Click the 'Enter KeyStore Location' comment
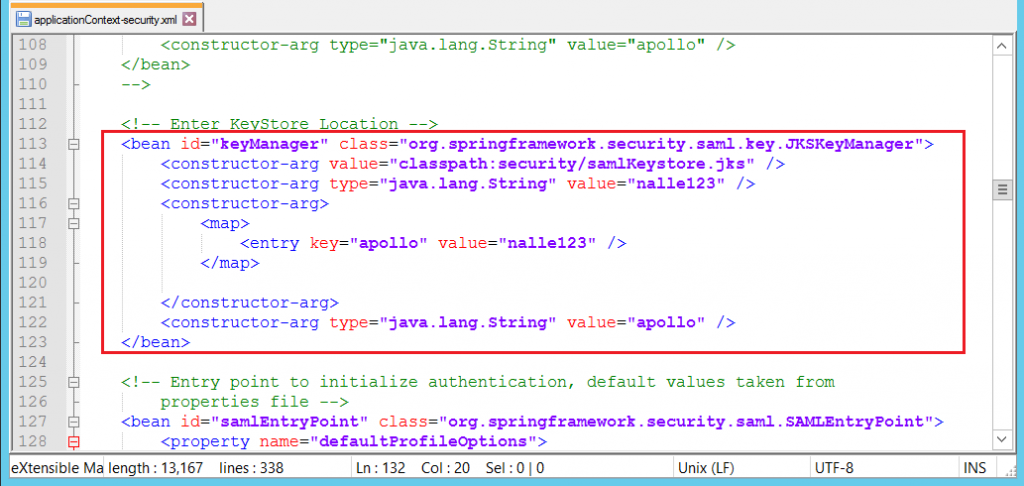This screenshot has height=486, width=1024. [x=279, y=124]
